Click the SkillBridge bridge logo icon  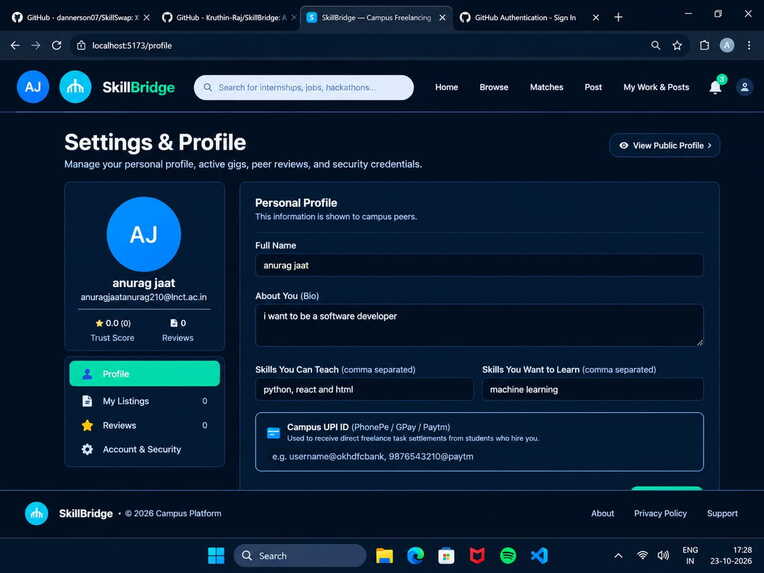click(x=75, y=87)
